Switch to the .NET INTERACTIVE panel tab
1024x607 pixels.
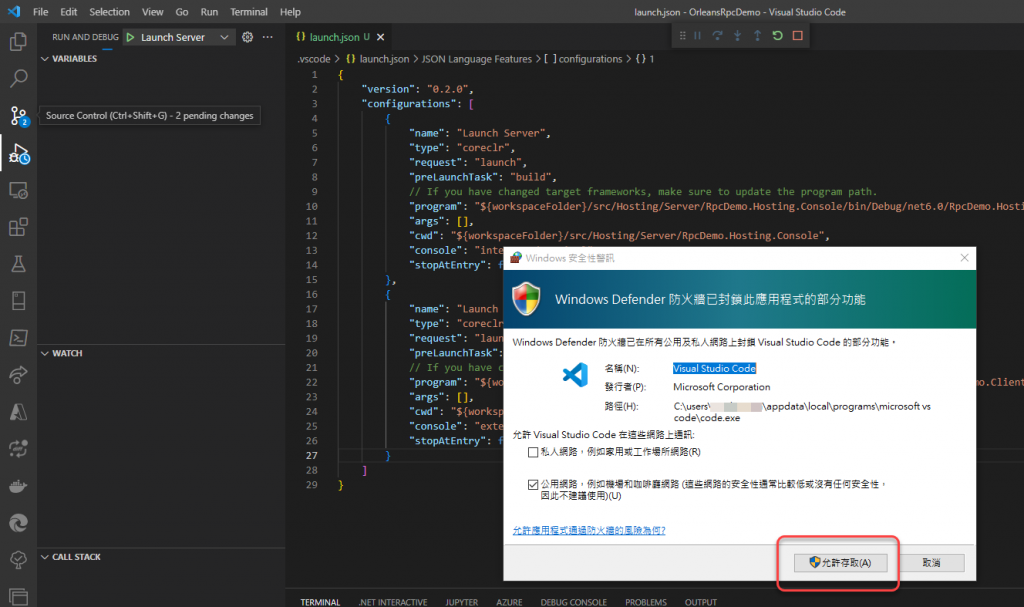[393, 602]
